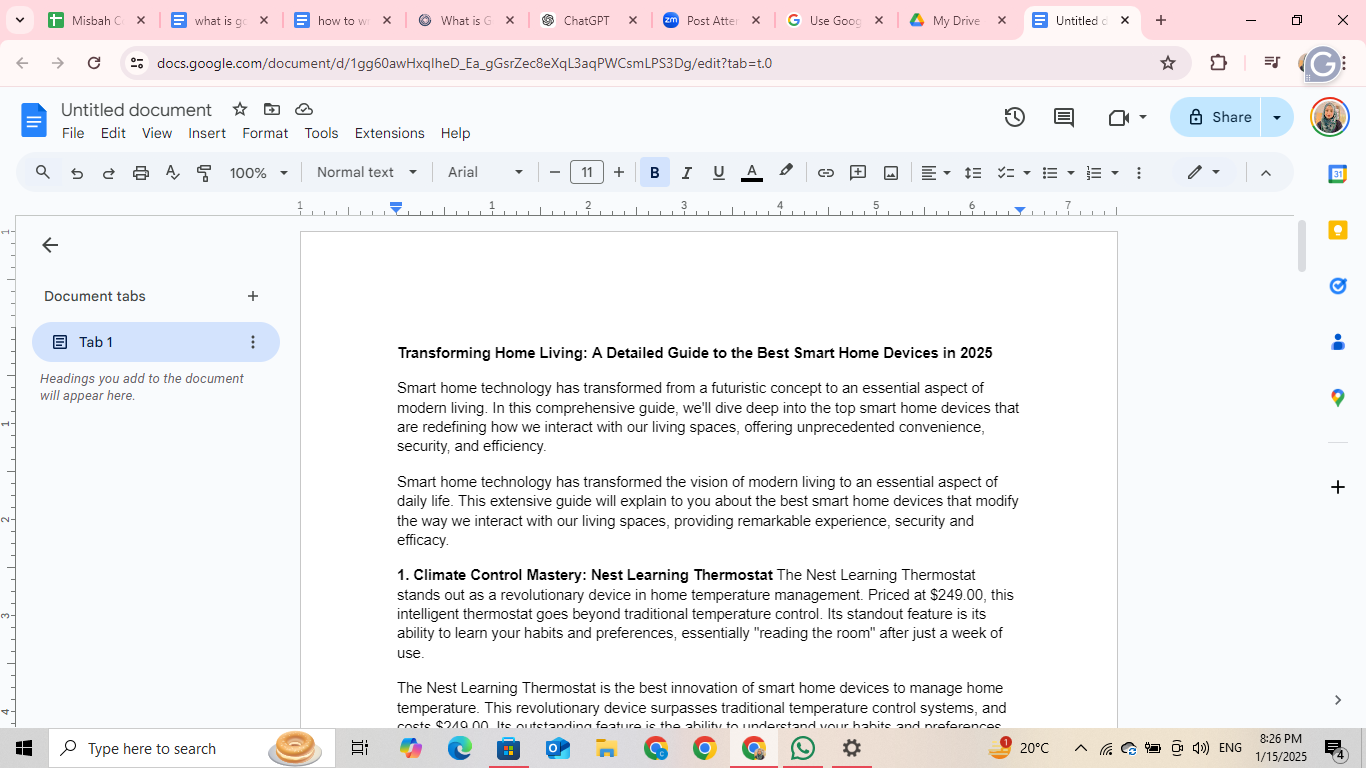Screen dimensions: 1366x768
Task: Toggle italic formatting
Action: pyautogui.click(x=686, y=173)
